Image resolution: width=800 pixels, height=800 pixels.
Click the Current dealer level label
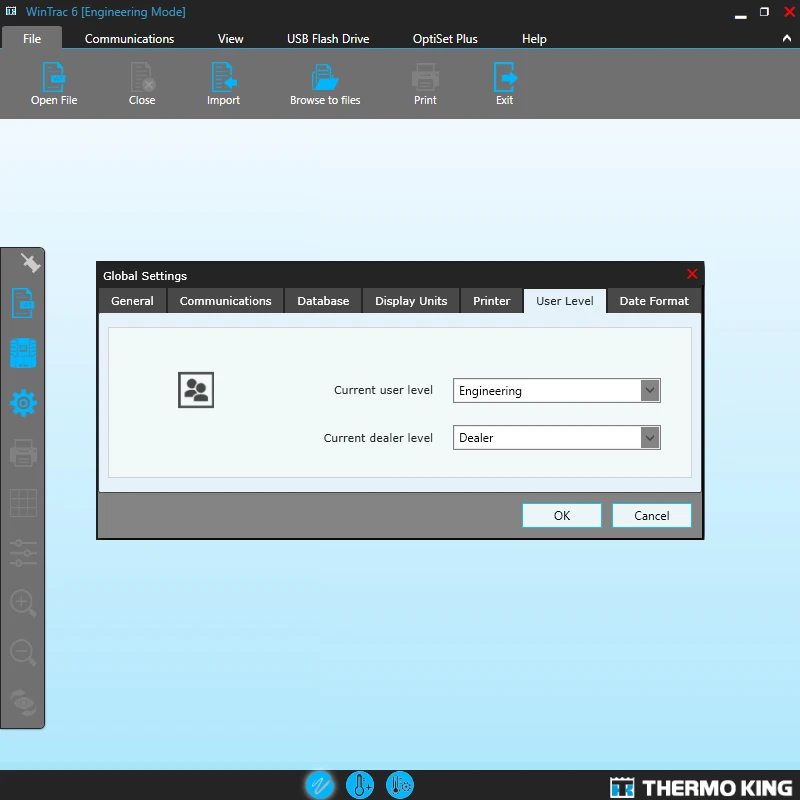tap(378, 438)
